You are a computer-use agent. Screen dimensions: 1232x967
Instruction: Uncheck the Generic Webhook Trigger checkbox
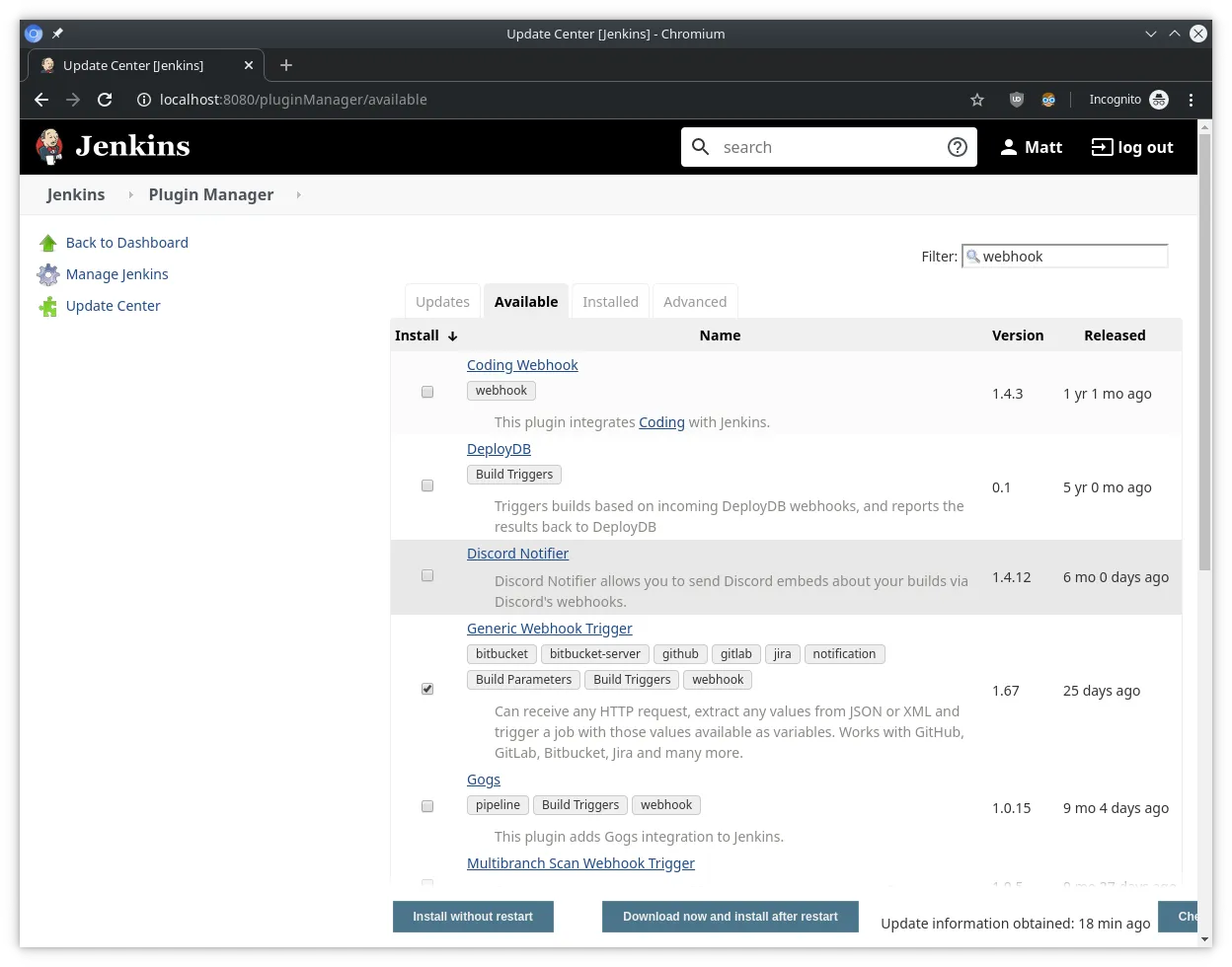(426, 689)
